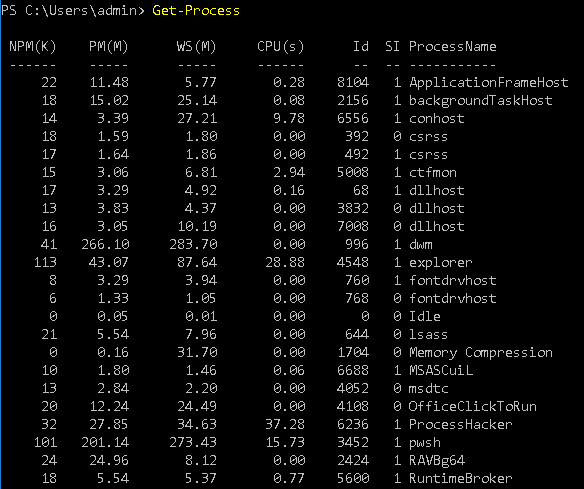The width and height of the screenshot is (584, 489).
Task: Select the Id column header
Action: pos(361,47)
